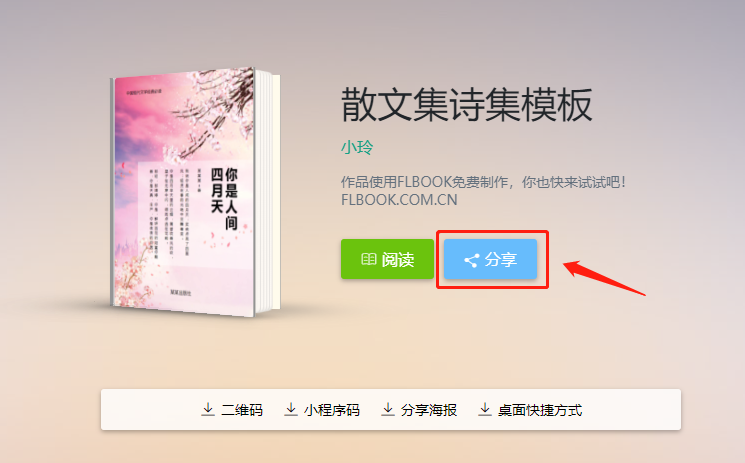Click the download arrow beside 桌面快捷方式
This screenshot has width=745, height=463.
tap(485, 409)
